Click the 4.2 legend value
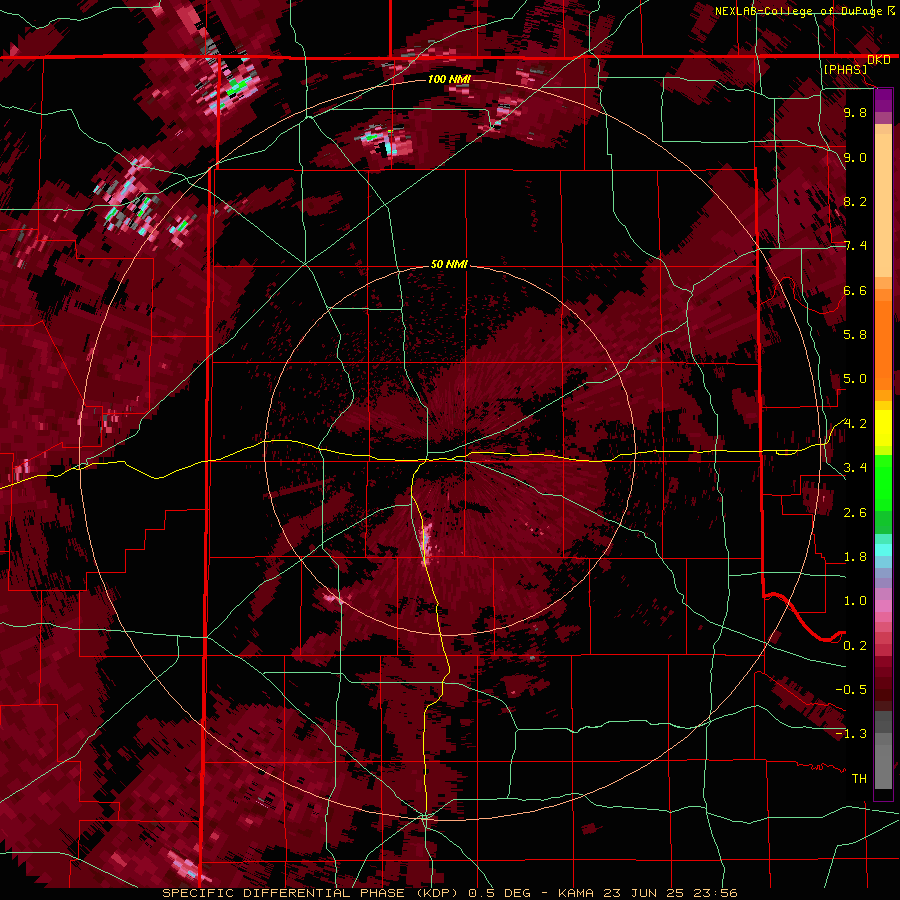This screenshot has width=900, height=900. pyautogui.click(x=855, y=424)
